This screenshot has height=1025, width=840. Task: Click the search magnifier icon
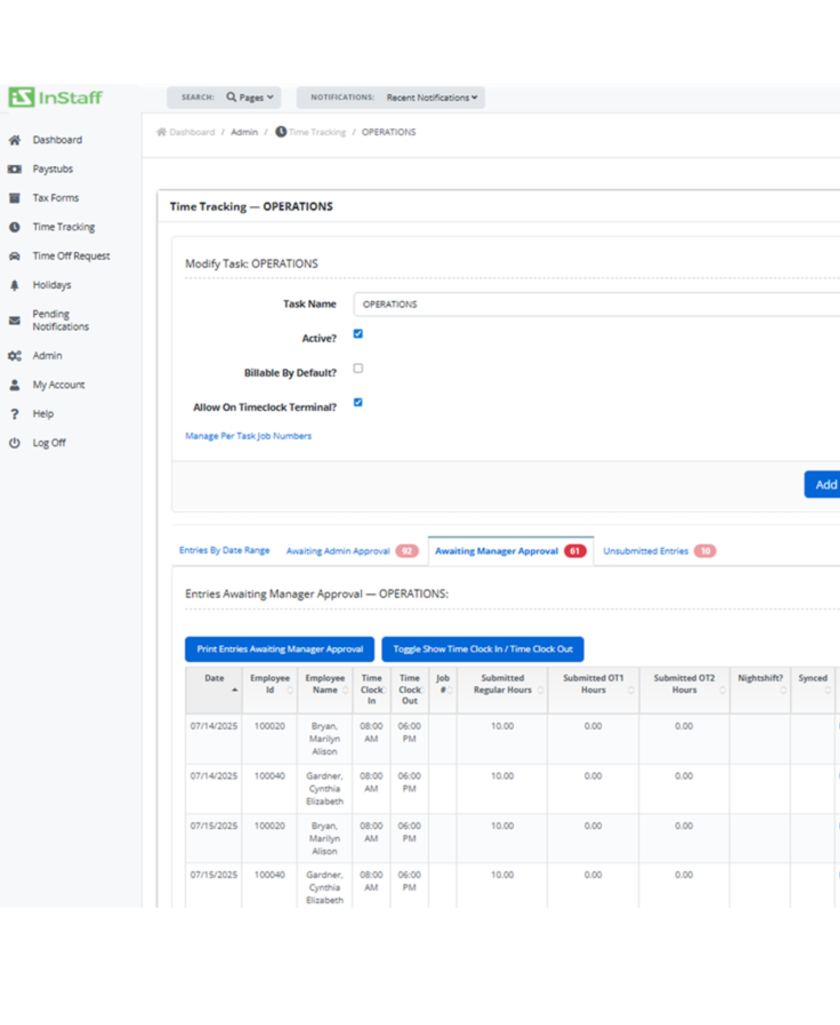coord(231,97)
